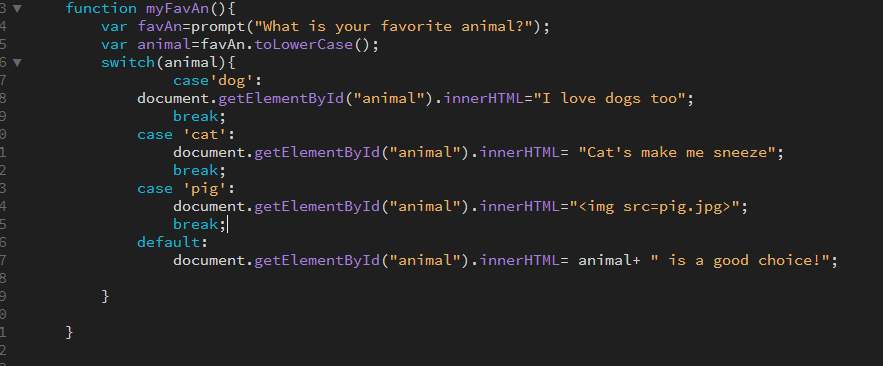Click the closing brace of the function
Screen dimensions: 883x366
[69, 332]
